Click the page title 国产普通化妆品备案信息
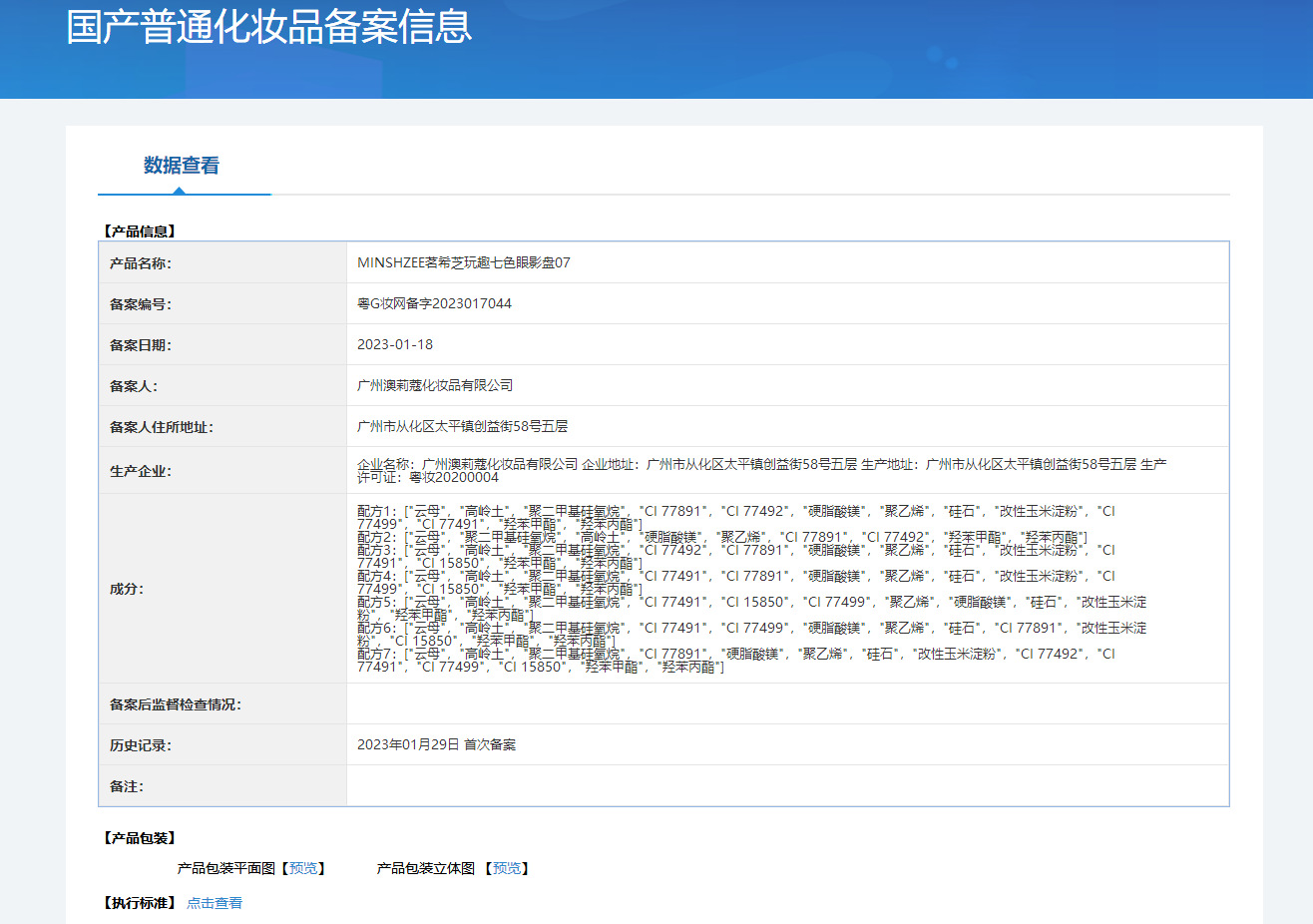The height and width of the screenshot is (924, 1313). click(x=269, y=26)
